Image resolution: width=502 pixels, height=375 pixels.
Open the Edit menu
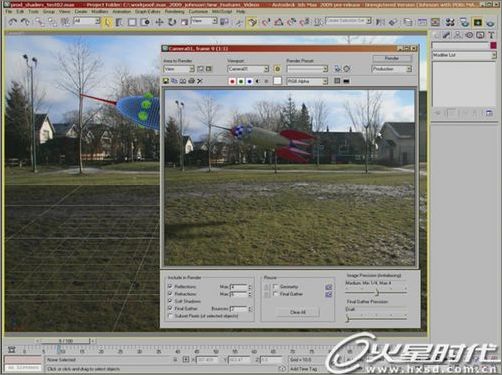(x=20, y=11)
